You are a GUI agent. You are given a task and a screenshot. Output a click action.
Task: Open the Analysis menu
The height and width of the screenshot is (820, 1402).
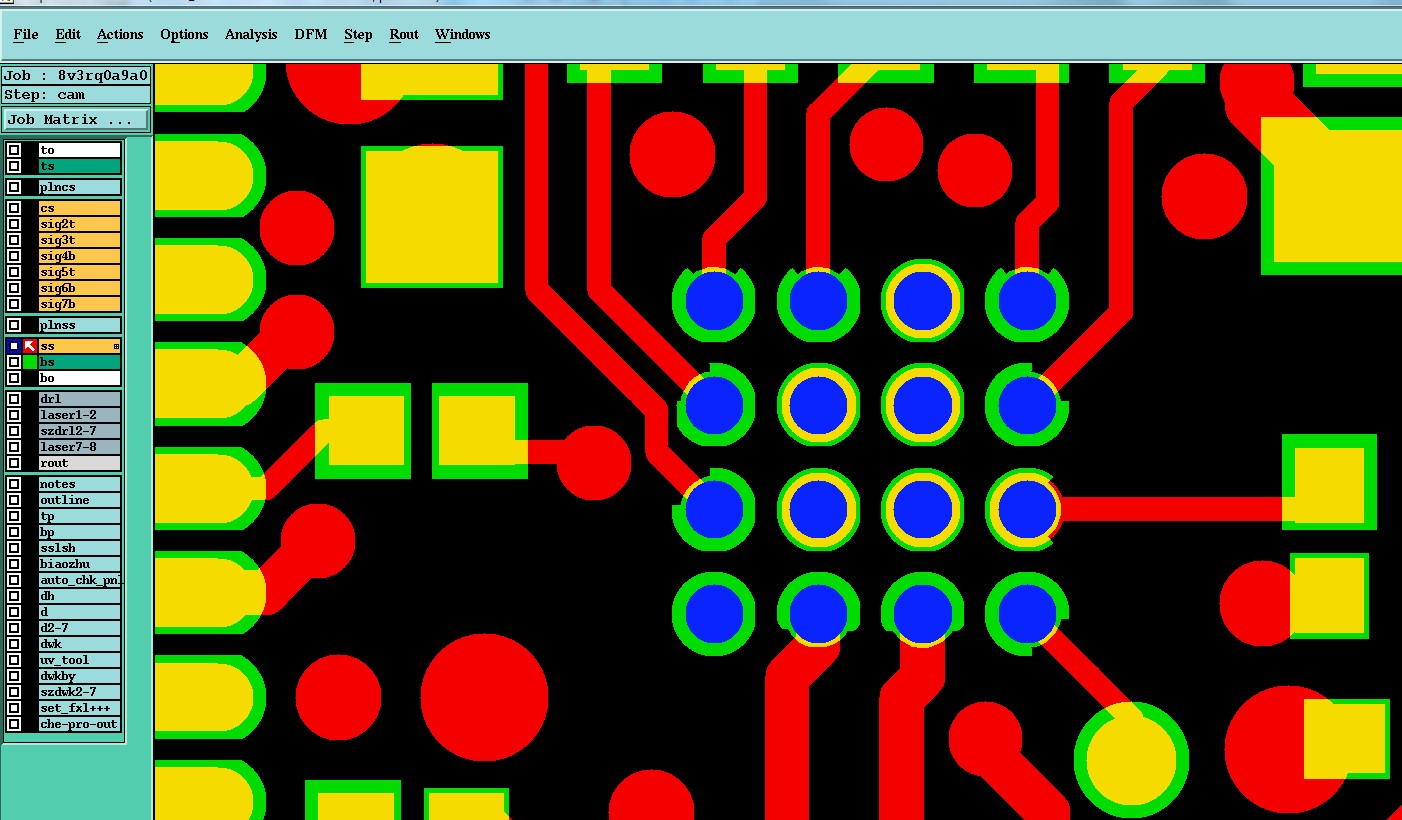click(251, 34)
